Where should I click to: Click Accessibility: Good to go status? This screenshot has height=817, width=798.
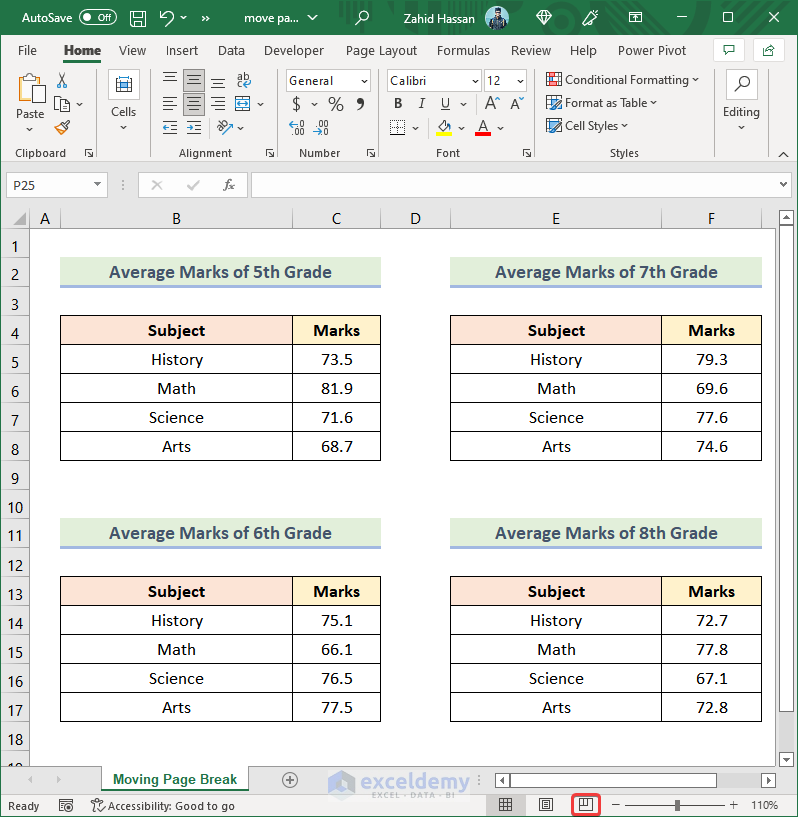pyautogui.click(x=163, y=806)
